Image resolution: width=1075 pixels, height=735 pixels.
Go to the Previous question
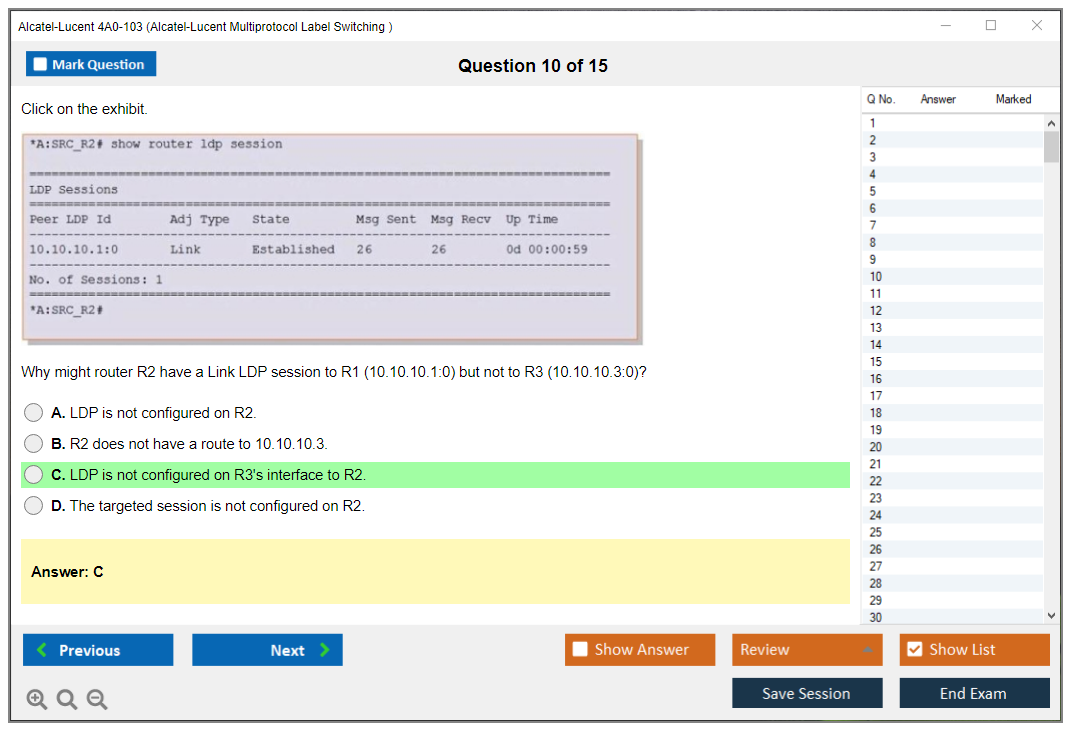point(98,650)
